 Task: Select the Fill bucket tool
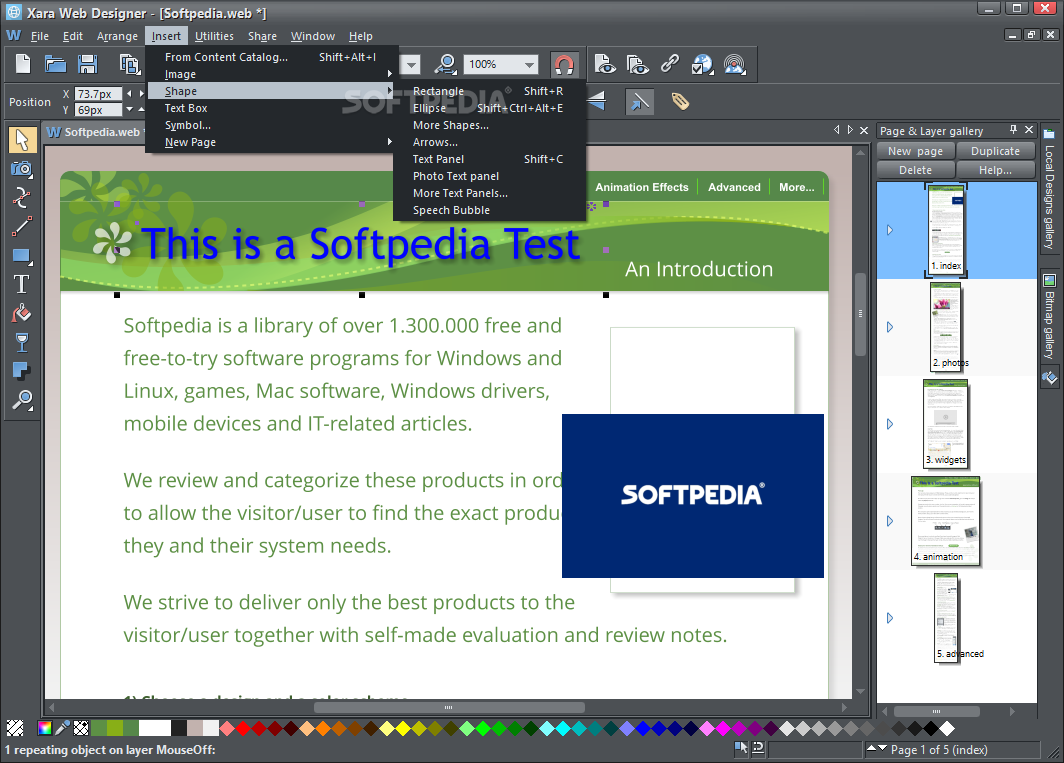[22, 313]
